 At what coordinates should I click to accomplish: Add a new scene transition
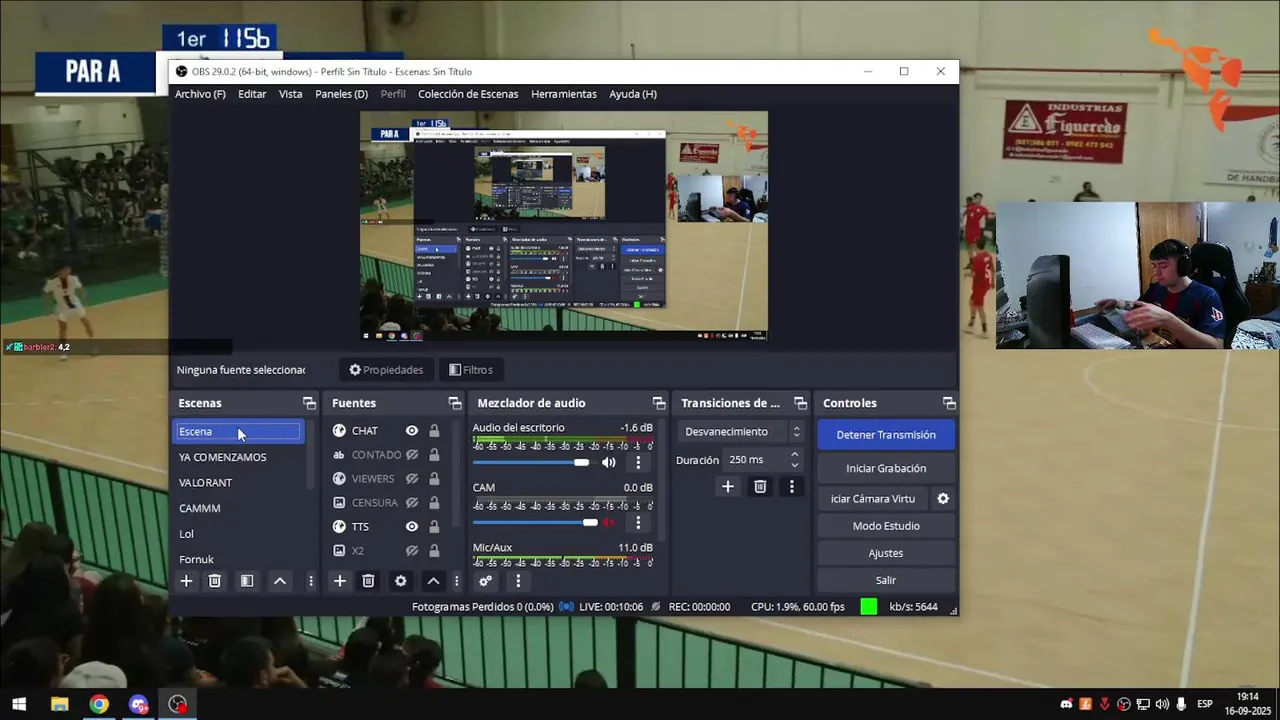click(728, 487)
